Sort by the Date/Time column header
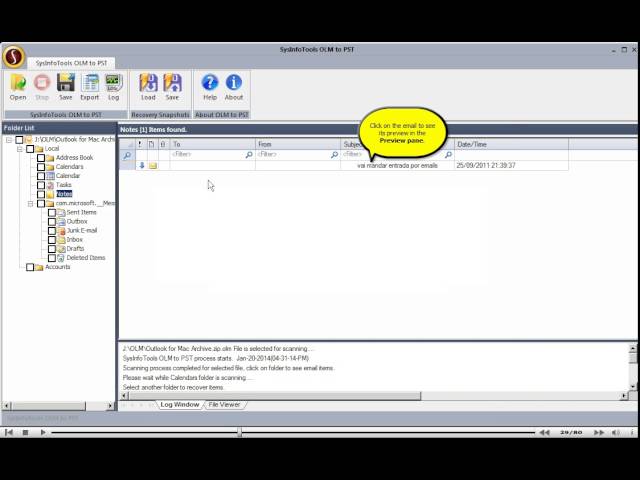640x480 pixels. pos(511,144)
